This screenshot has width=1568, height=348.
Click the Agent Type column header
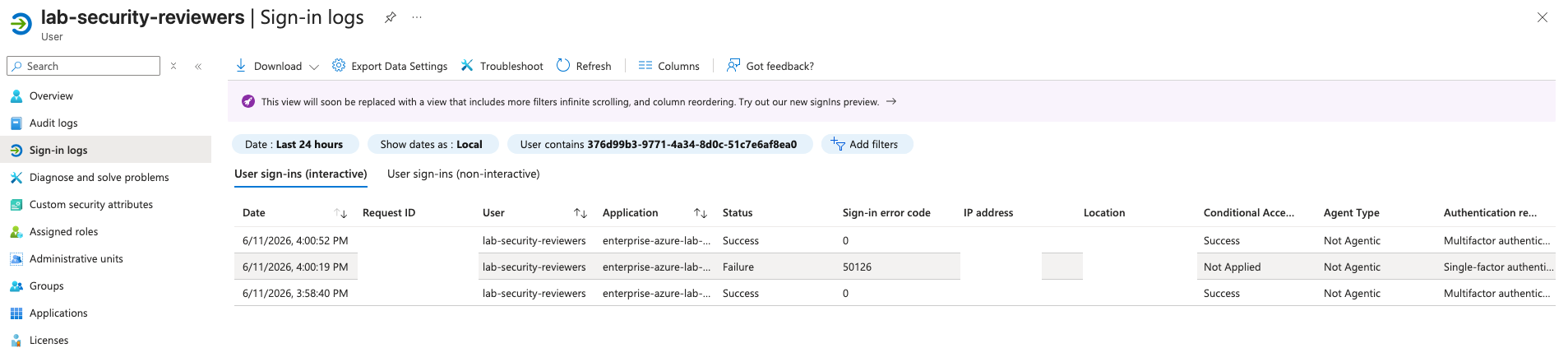coord(1352,212)
